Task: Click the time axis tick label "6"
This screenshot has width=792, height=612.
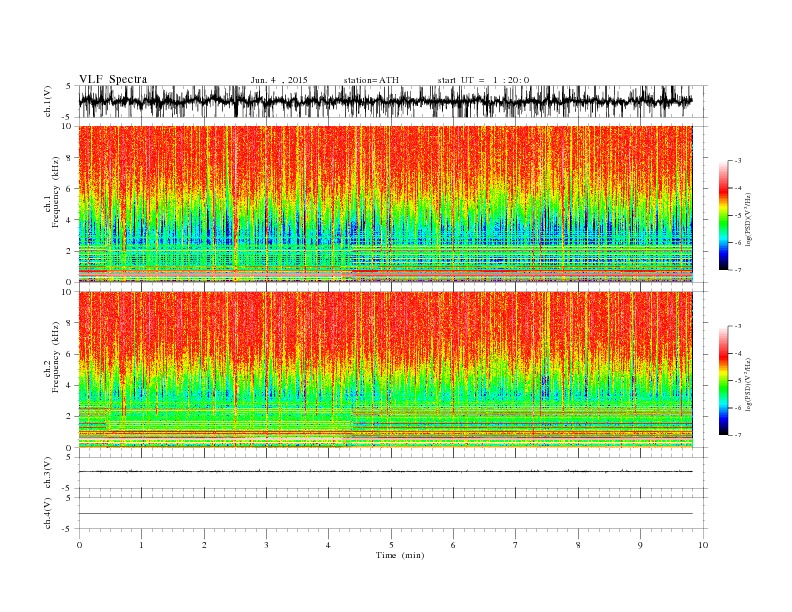Action: (453, 545)
